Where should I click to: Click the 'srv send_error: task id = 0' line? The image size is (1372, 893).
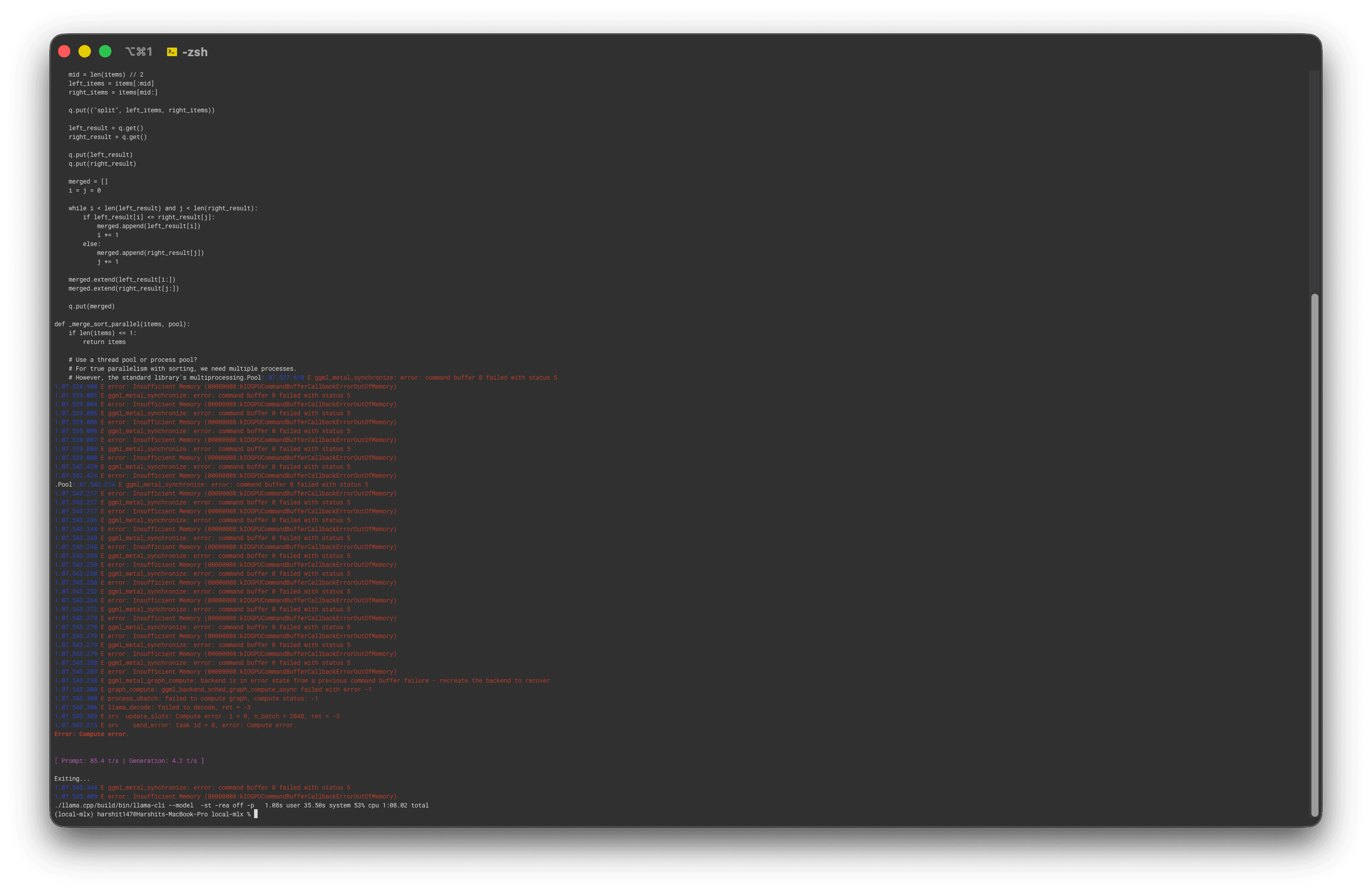pyautogui.click(x=176, y=725)
